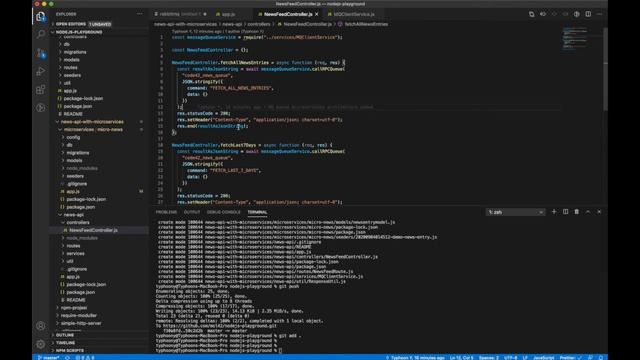
Task: Click synchronize changes icon in status bar
Action: pyautogui.click(x=67, y=357)
